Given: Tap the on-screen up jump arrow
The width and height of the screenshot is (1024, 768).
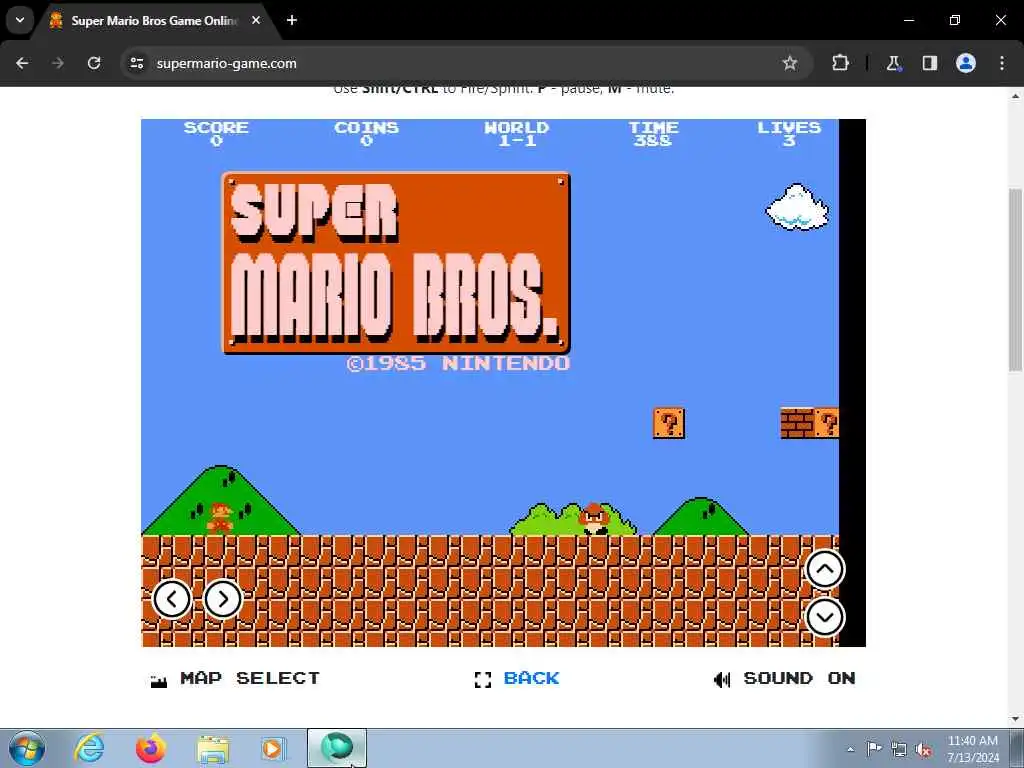Looking at the screenshot, I should (825, 569).
